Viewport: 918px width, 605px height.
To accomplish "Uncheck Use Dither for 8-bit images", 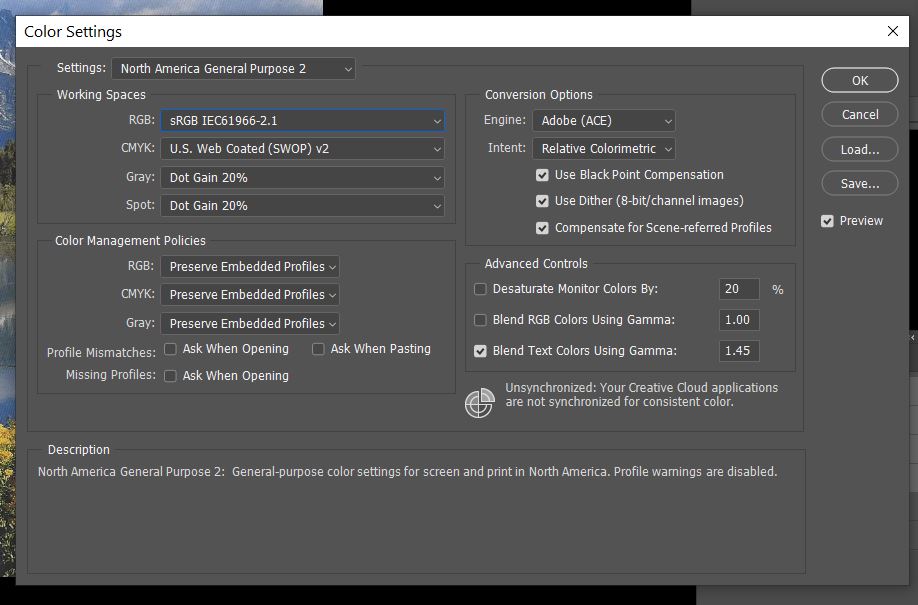I will (543, 201).
